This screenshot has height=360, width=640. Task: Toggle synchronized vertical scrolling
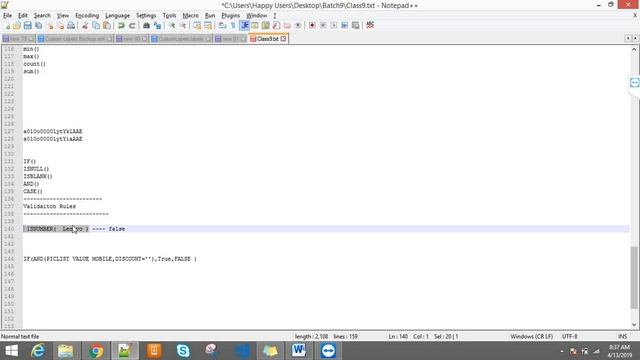tap(197, 25)
